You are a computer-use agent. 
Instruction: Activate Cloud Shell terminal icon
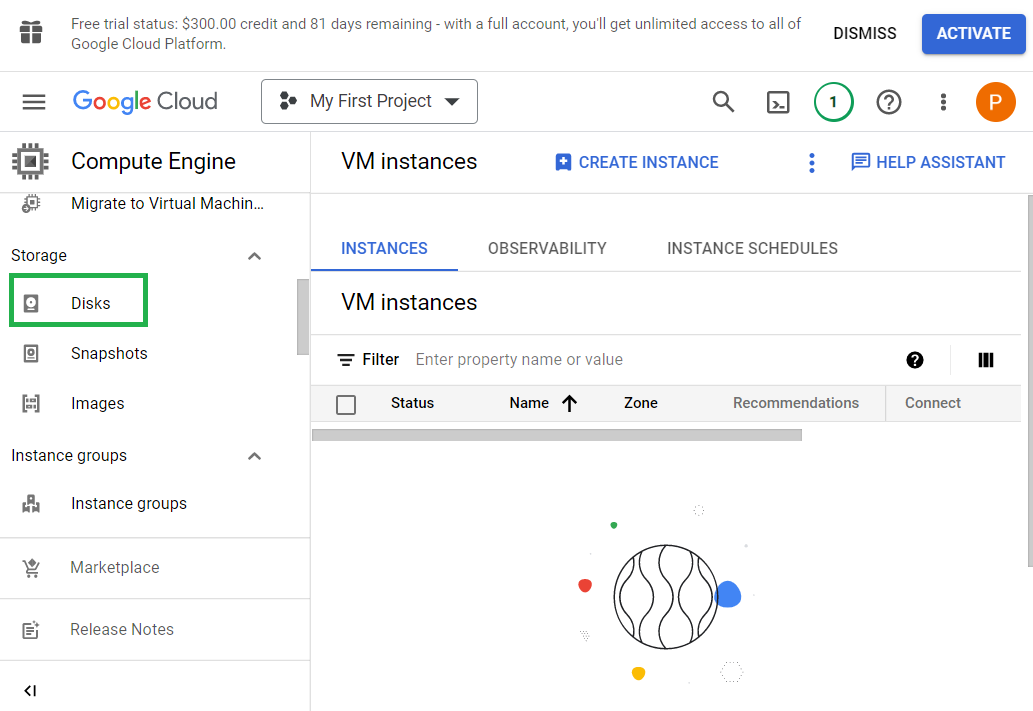tap(778, 102)
